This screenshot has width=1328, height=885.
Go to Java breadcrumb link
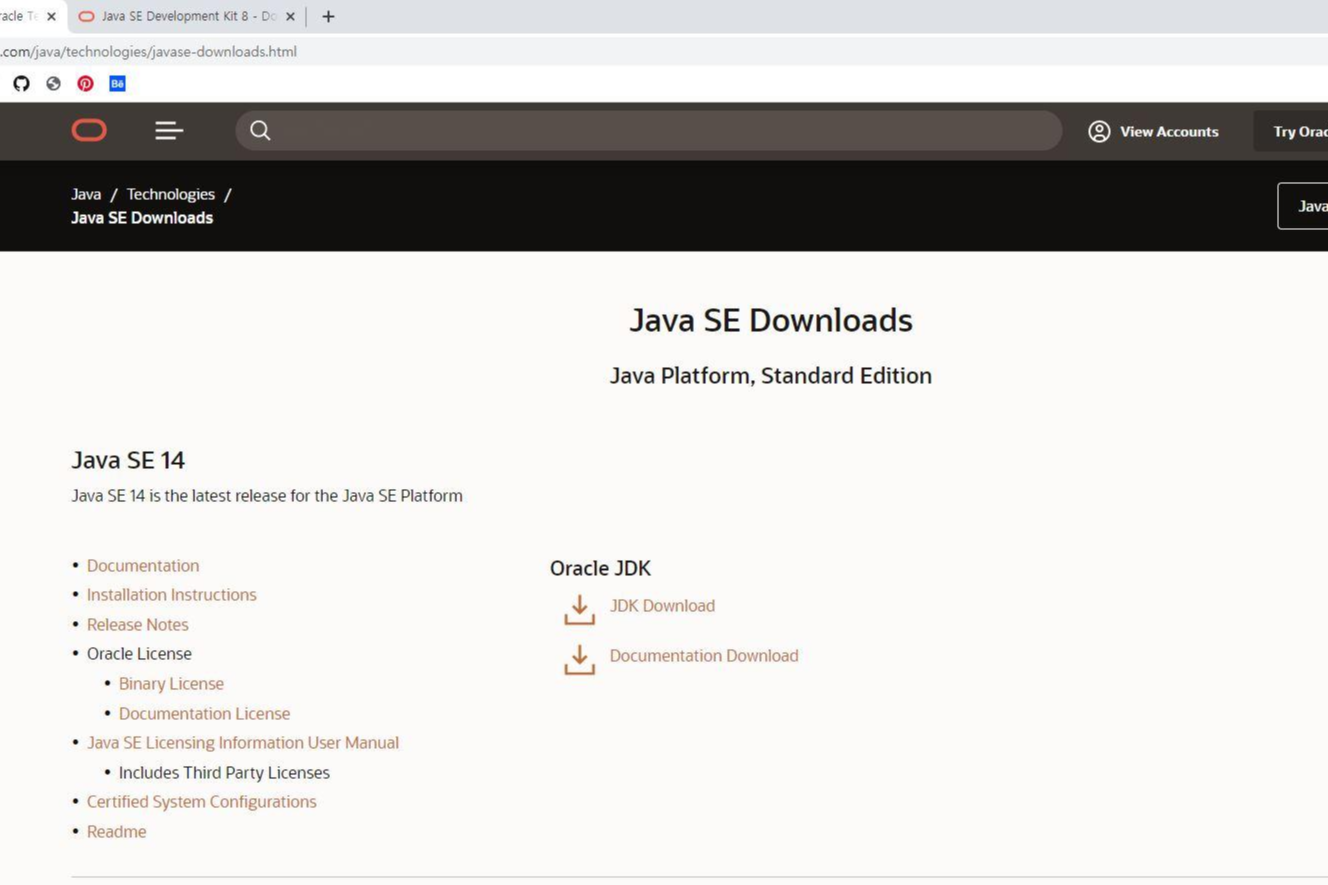coord(86,195)
